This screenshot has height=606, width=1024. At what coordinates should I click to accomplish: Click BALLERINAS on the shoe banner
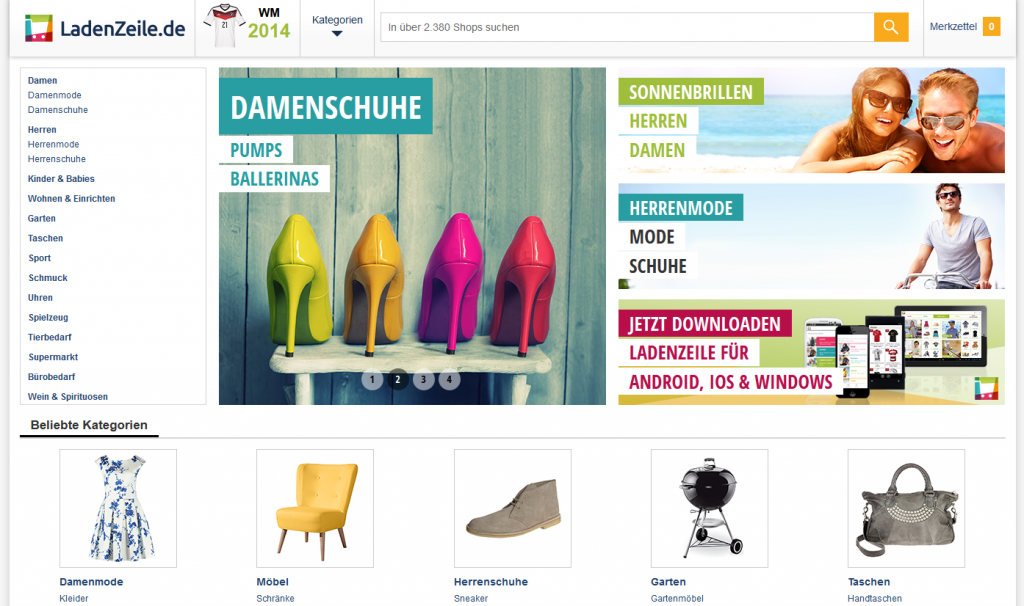[274, 178]
